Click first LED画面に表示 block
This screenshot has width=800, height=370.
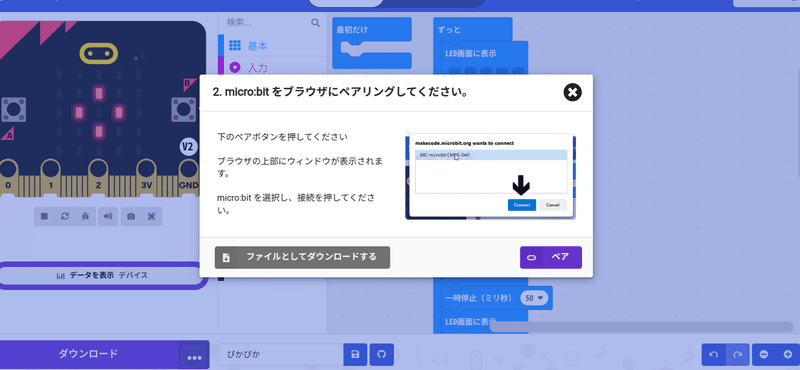471,54
